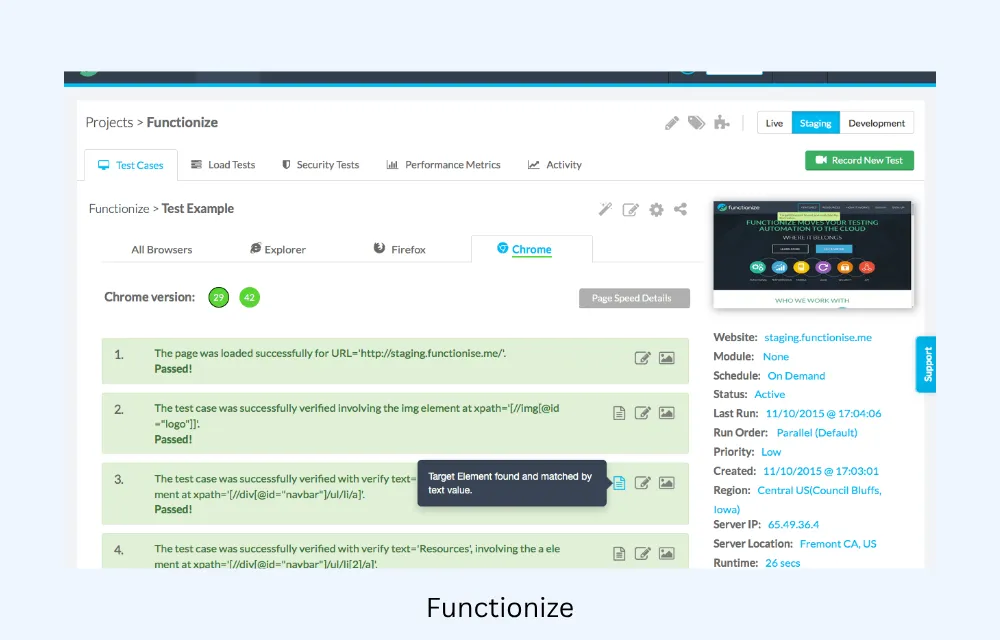Open the gear settings icon for Test Example
This screenshot has width=1000, height=640.
656,209
